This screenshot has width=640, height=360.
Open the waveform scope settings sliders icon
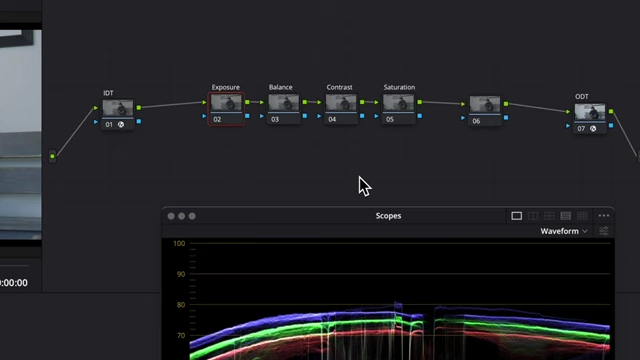pos(604,231)
